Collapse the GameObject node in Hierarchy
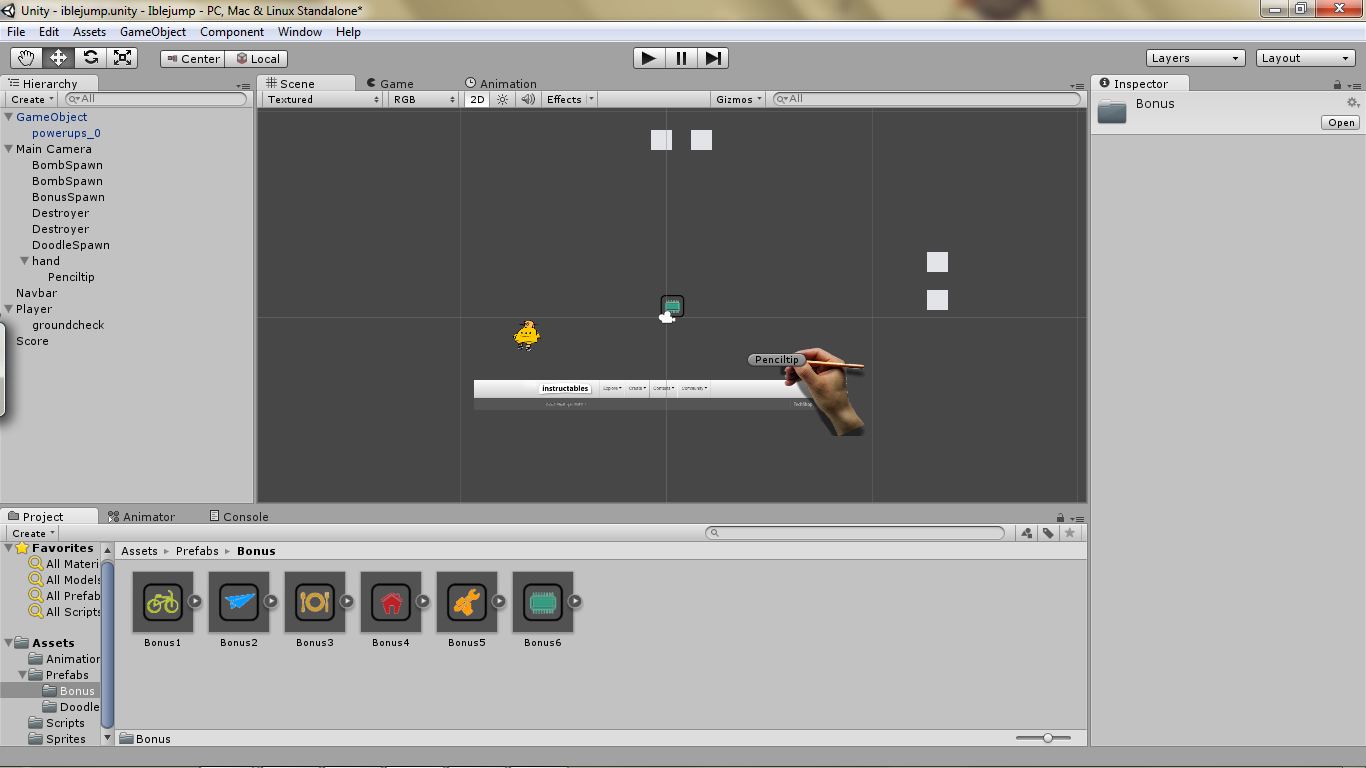The image size is (1366, 768). coord(9,117)
